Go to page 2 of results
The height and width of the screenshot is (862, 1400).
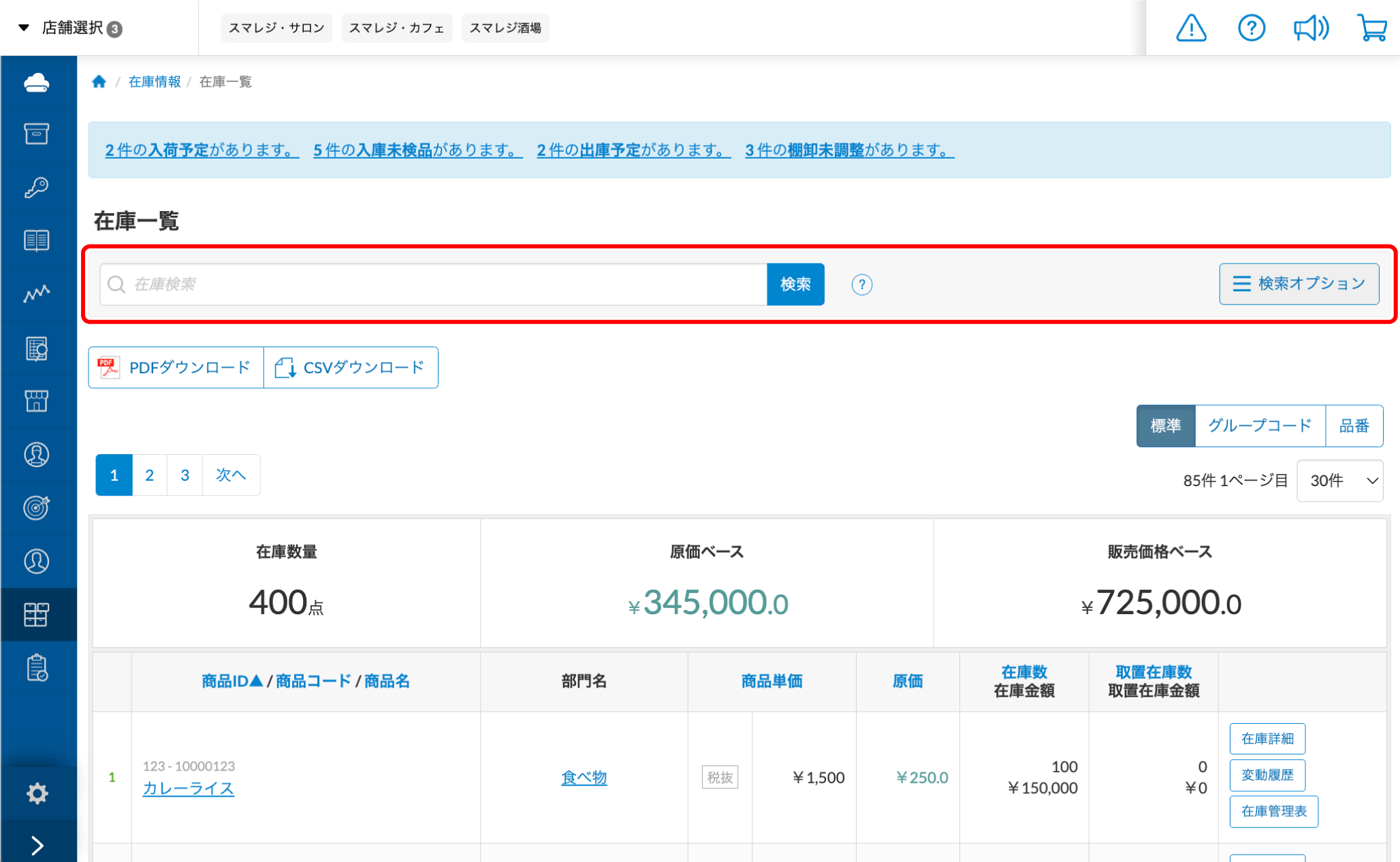(x=149, y=475)
